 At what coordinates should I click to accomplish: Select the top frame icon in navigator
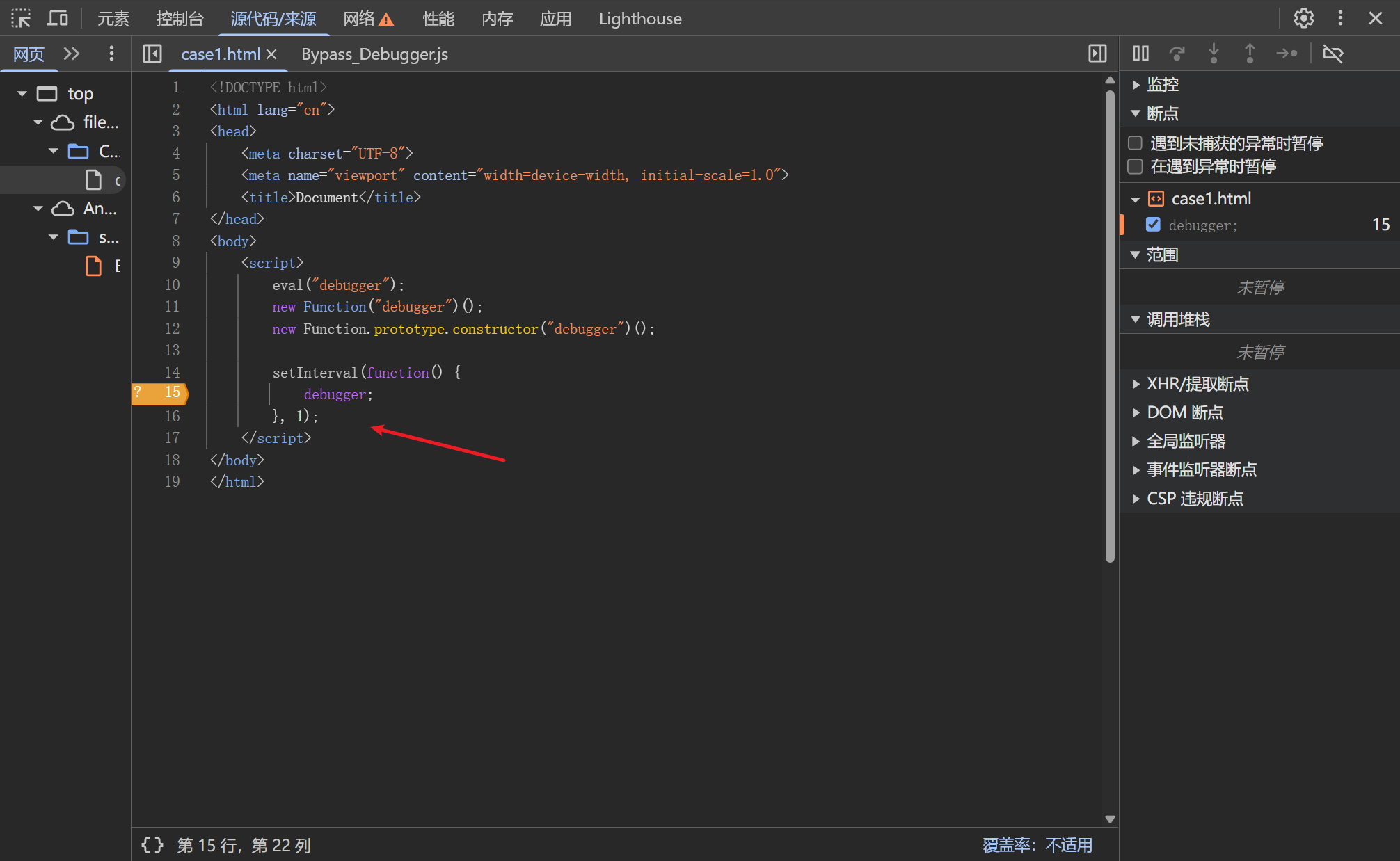coord(47,94)
